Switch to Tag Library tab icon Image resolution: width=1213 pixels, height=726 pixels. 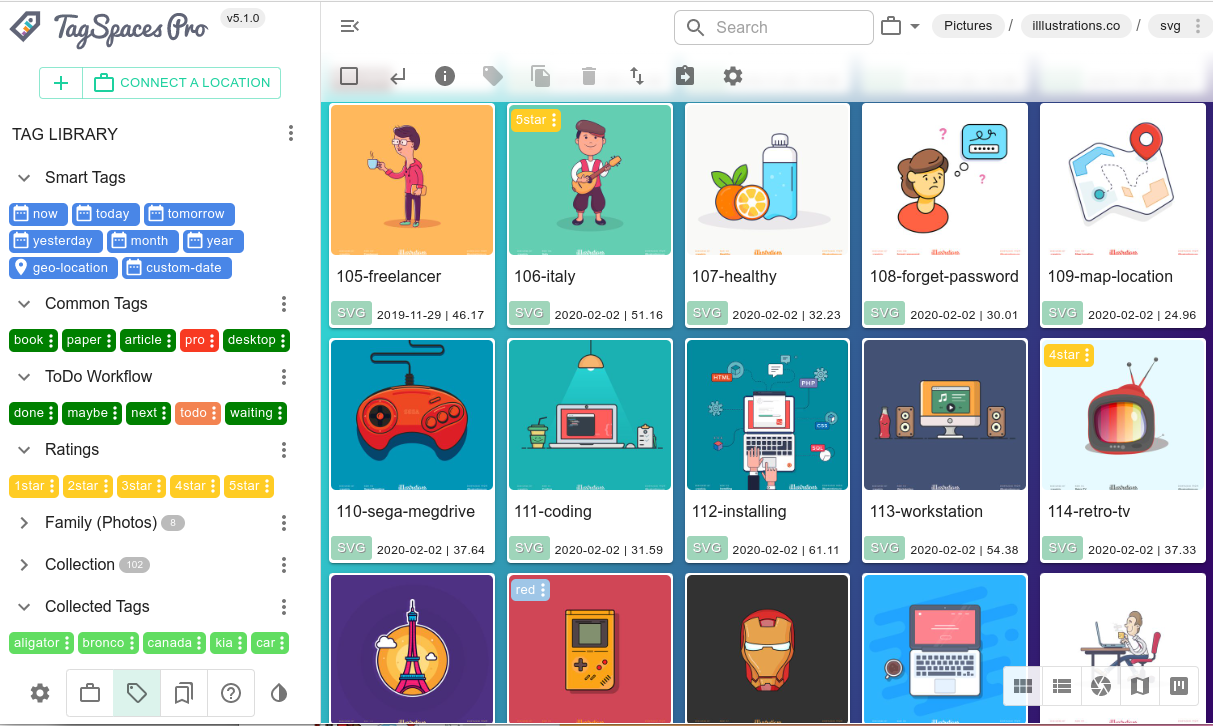(137, 693)
